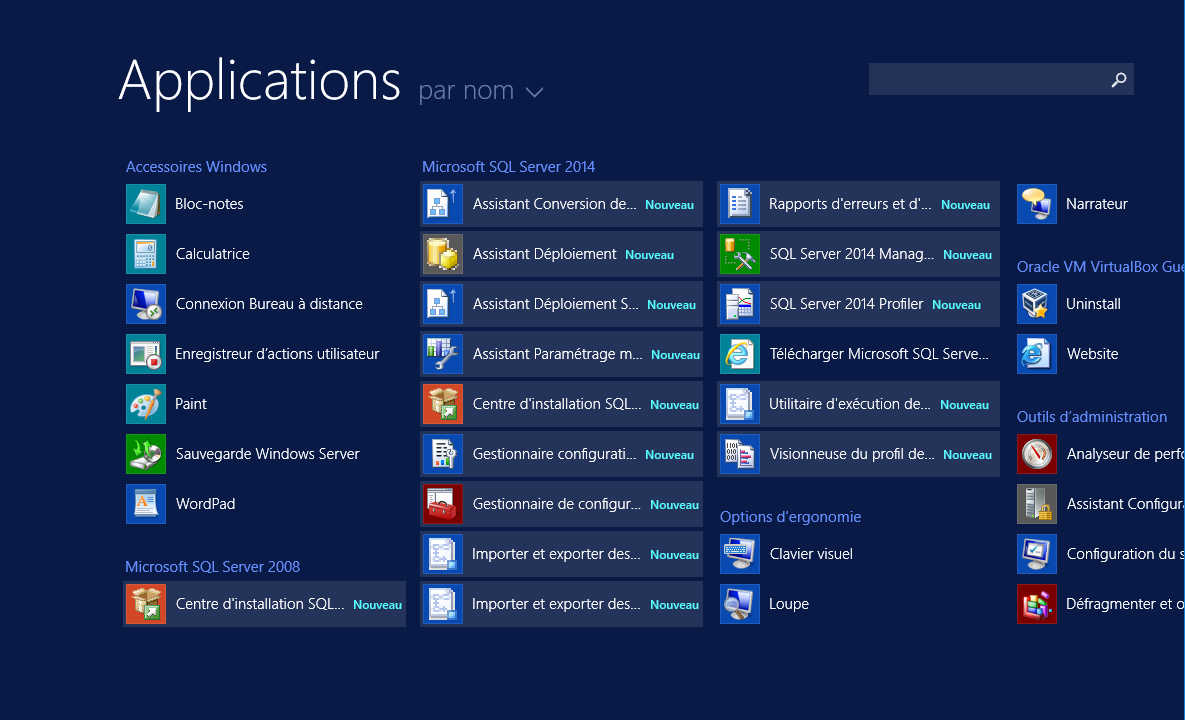
Task: Open the Clavier visuel keyboard icon
Action: tap(740, 554)
